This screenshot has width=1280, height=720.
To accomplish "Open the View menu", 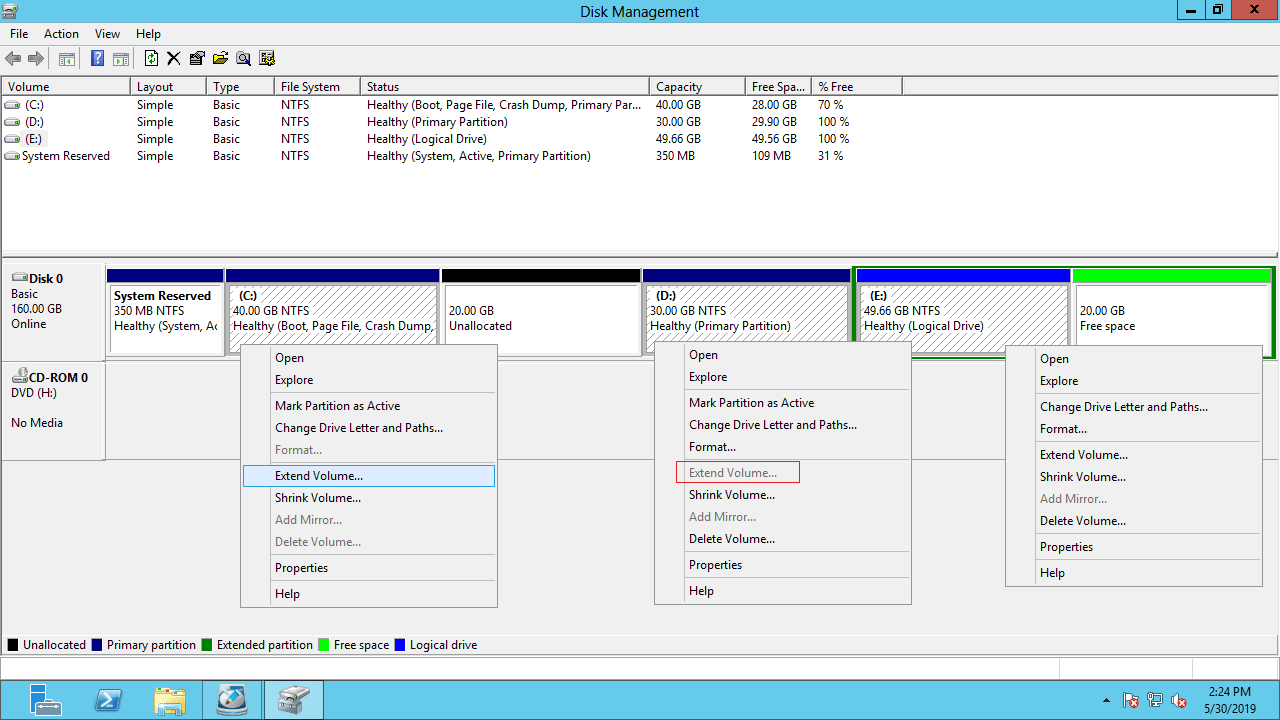I will pos(107,34).
